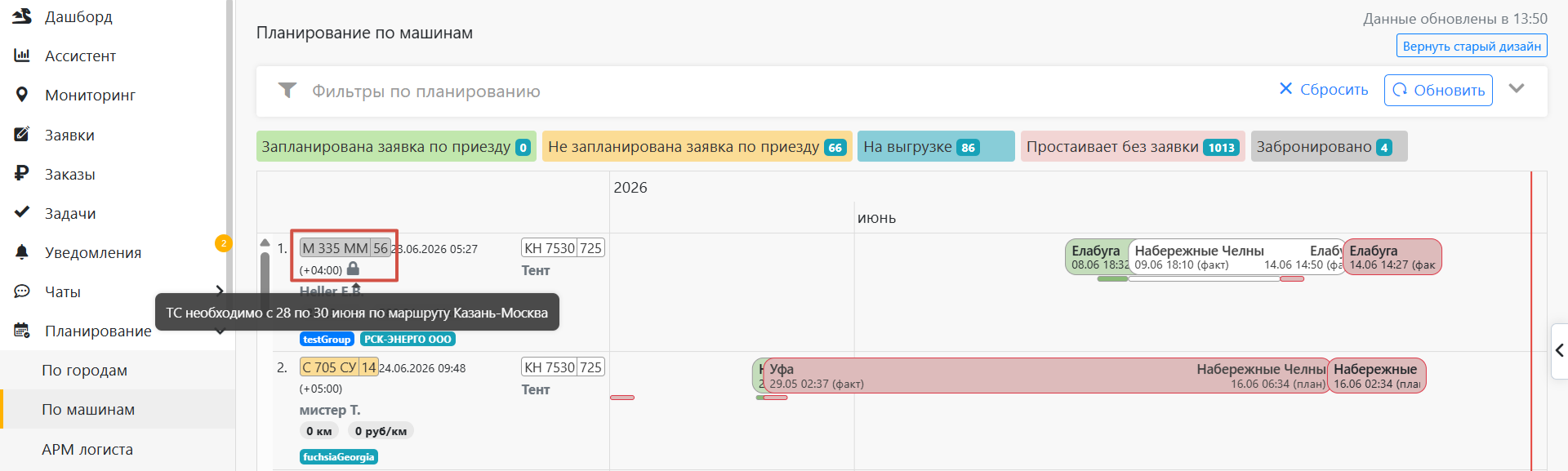The height and width of the screenshot is (471, 1568).
Task: Open Заказы via the ruble icon
Action: [x=22, y=173]
